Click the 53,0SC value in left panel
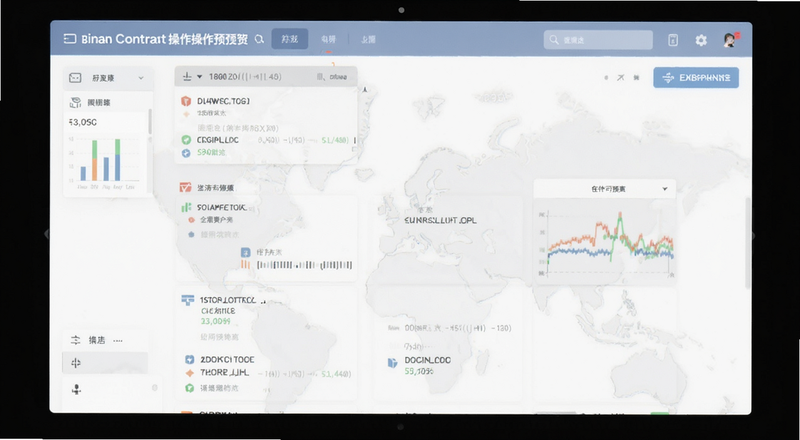Screen dimensions: 800x440 click(x=82, y=123)
